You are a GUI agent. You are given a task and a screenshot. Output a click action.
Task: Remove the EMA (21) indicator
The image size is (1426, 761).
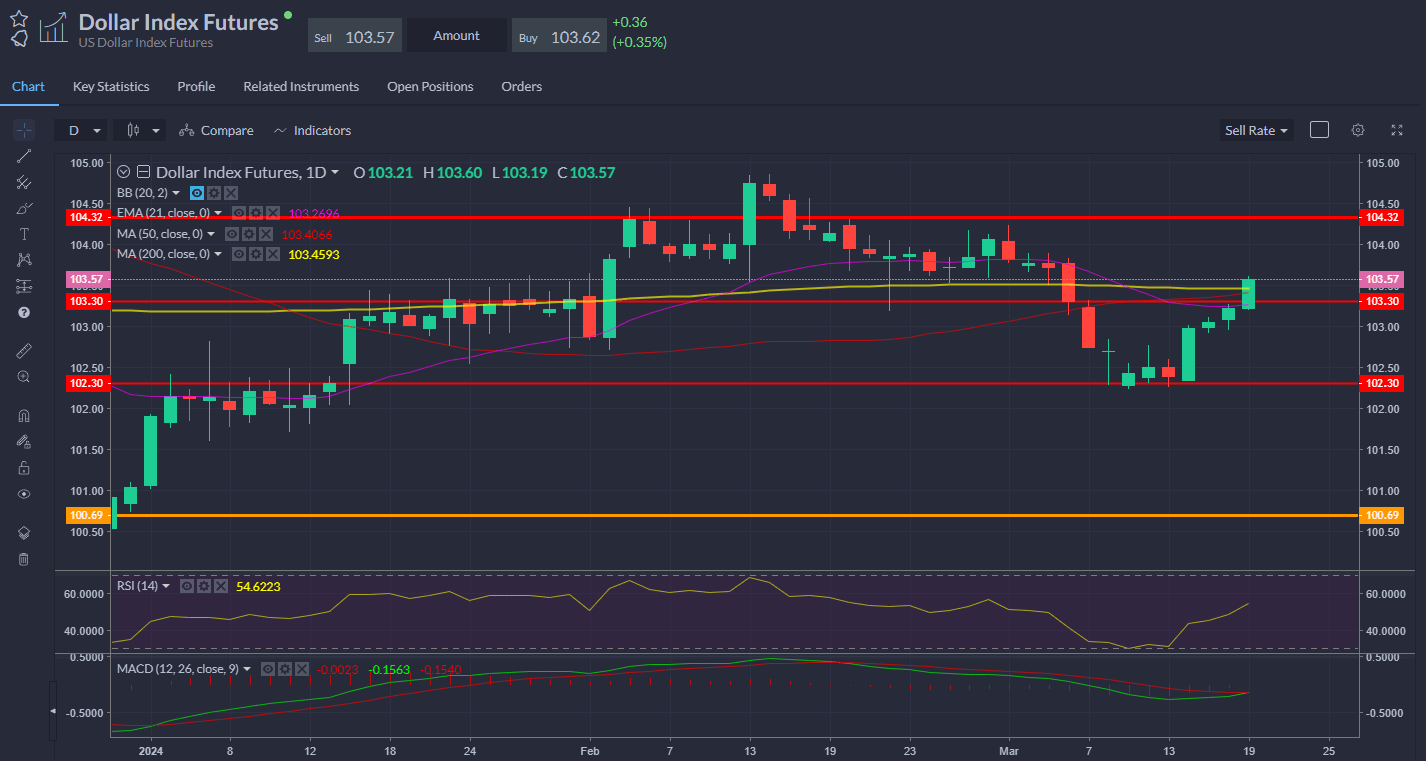[x=273, y=213]
